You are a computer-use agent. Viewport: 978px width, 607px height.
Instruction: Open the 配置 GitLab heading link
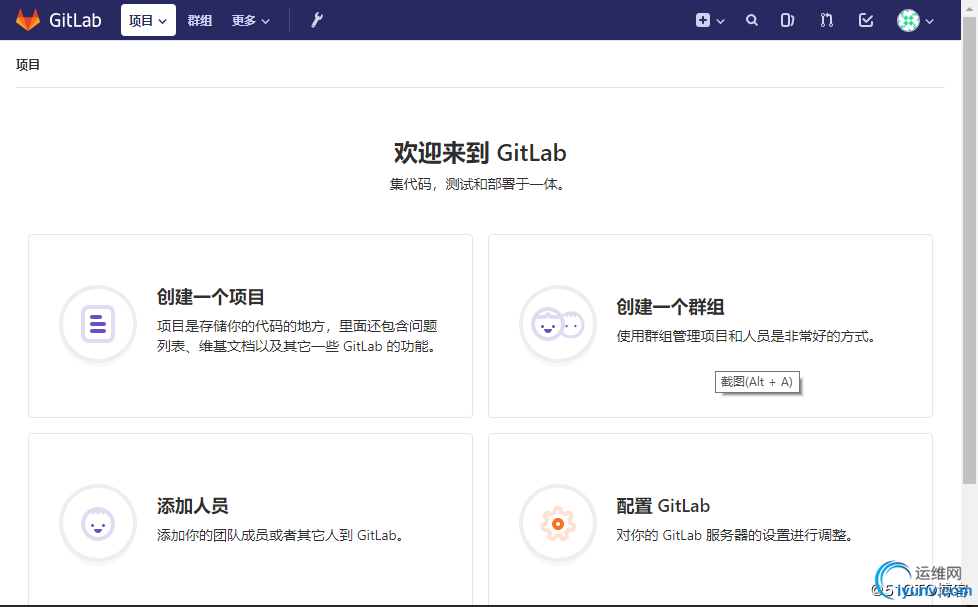point(663,506)
